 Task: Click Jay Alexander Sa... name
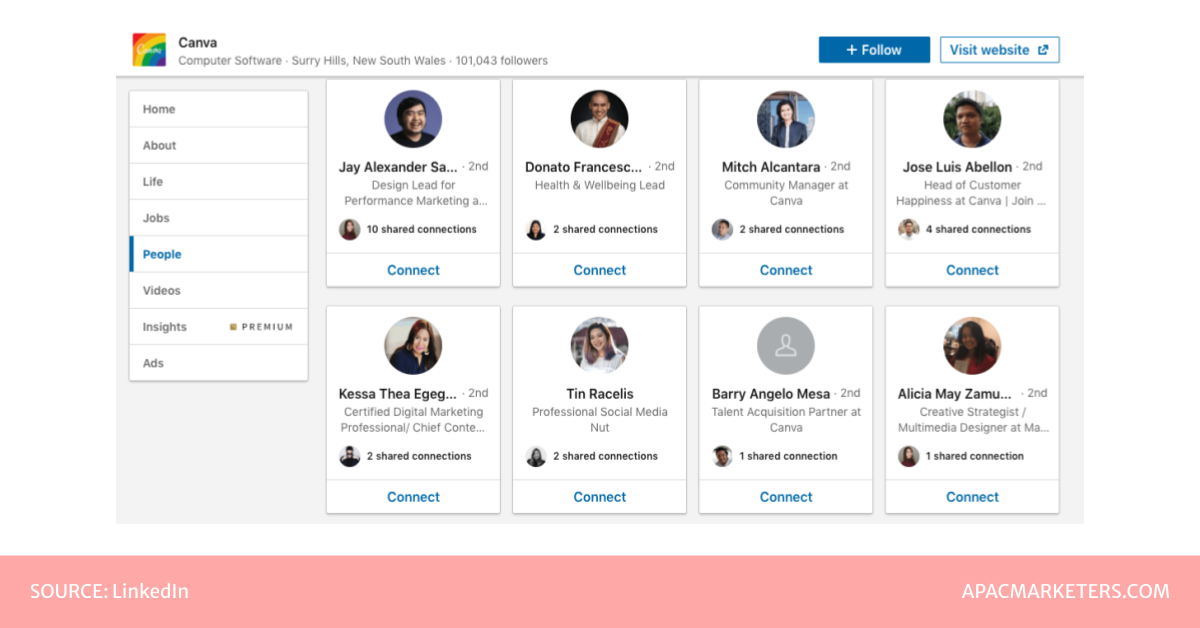(x=398, y=167)
